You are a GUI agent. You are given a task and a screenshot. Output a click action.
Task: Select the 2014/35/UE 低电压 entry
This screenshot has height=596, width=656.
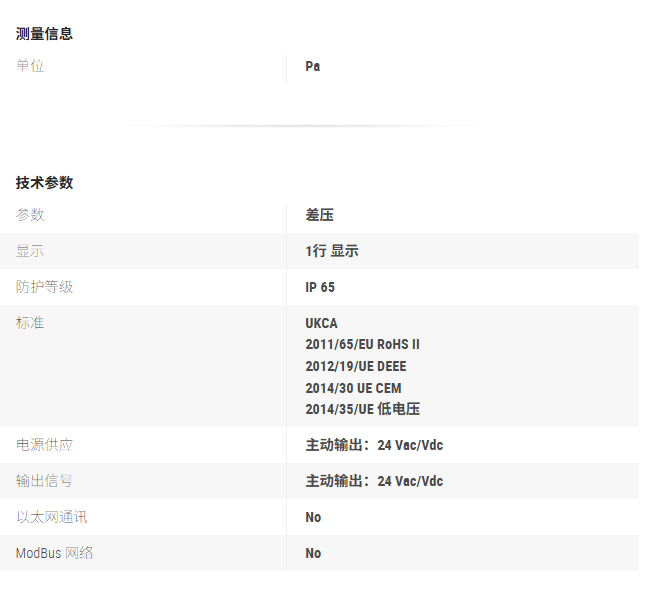(362, 409)
